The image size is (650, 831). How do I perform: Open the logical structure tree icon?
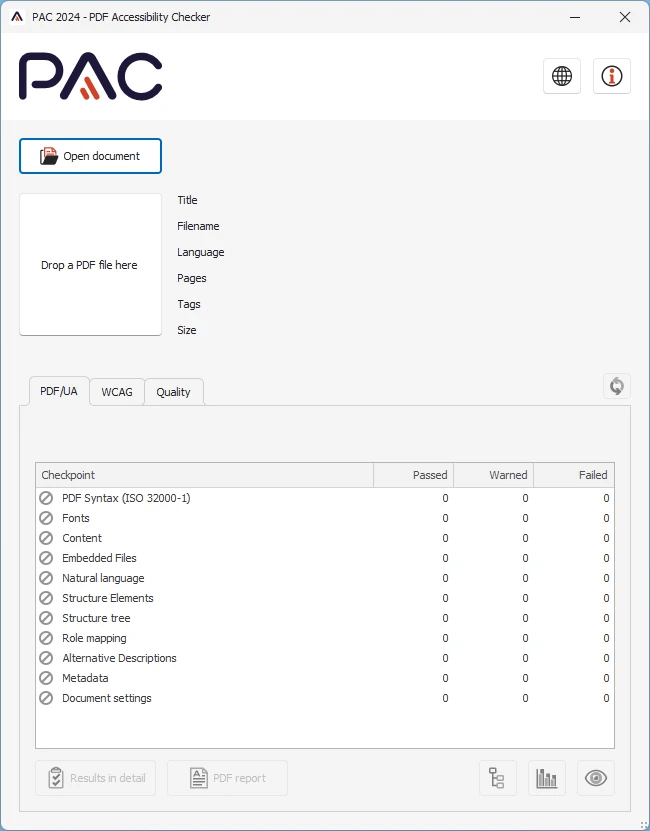(497, 778)
